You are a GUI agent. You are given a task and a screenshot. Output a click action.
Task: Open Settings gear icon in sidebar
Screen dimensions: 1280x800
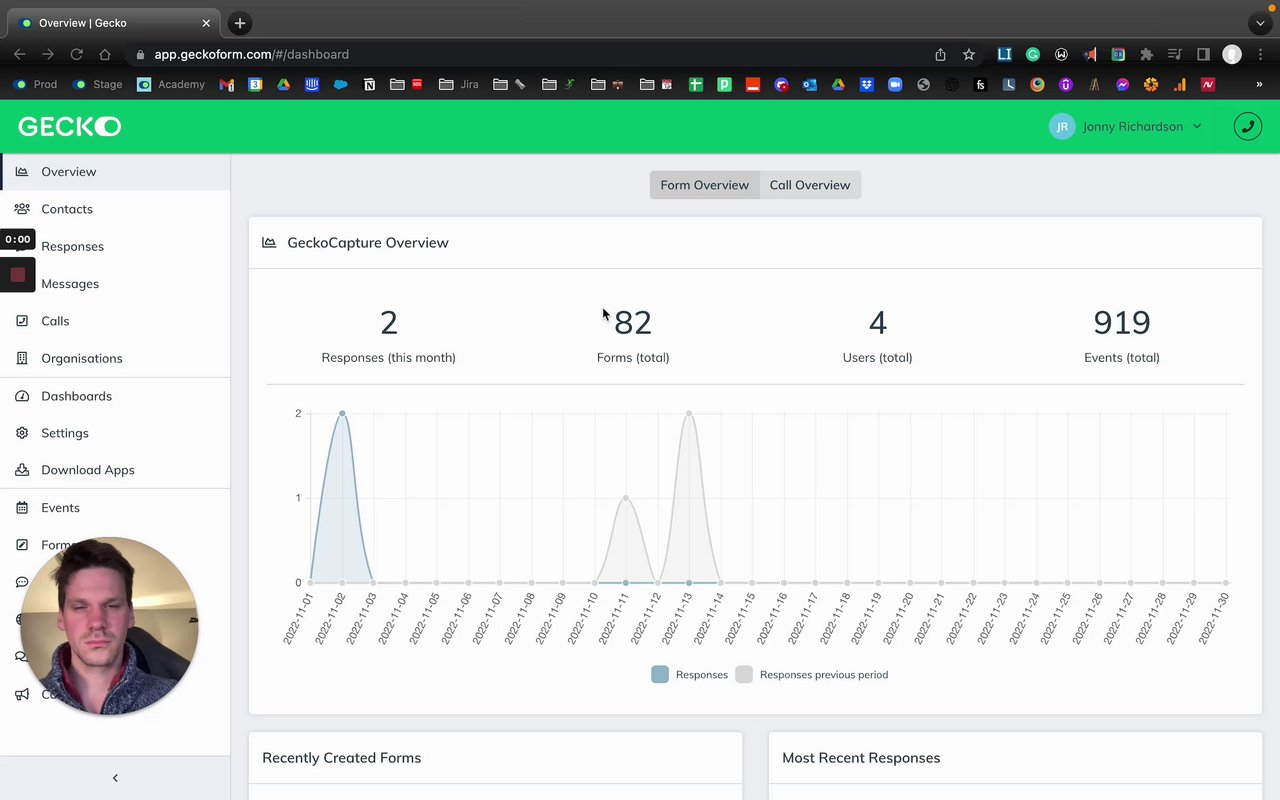(22, 433)
